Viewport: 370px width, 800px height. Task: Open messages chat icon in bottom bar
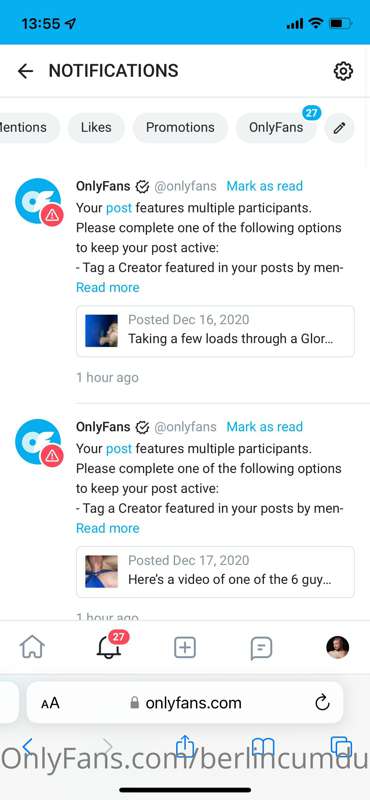[x=261, y=648]
